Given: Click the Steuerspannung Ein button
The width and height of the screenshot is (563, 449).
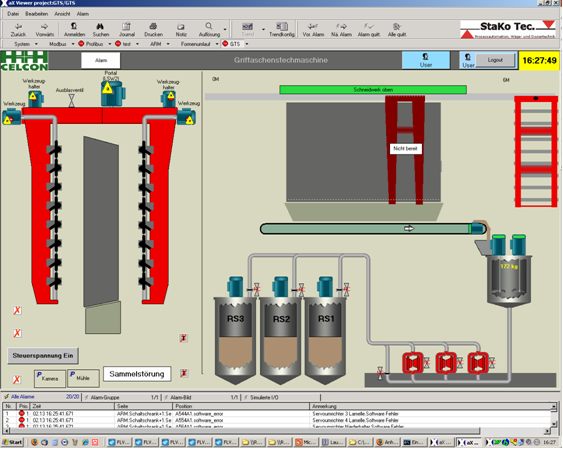Looking at the screenshot, I should click(x=43, y=356).
